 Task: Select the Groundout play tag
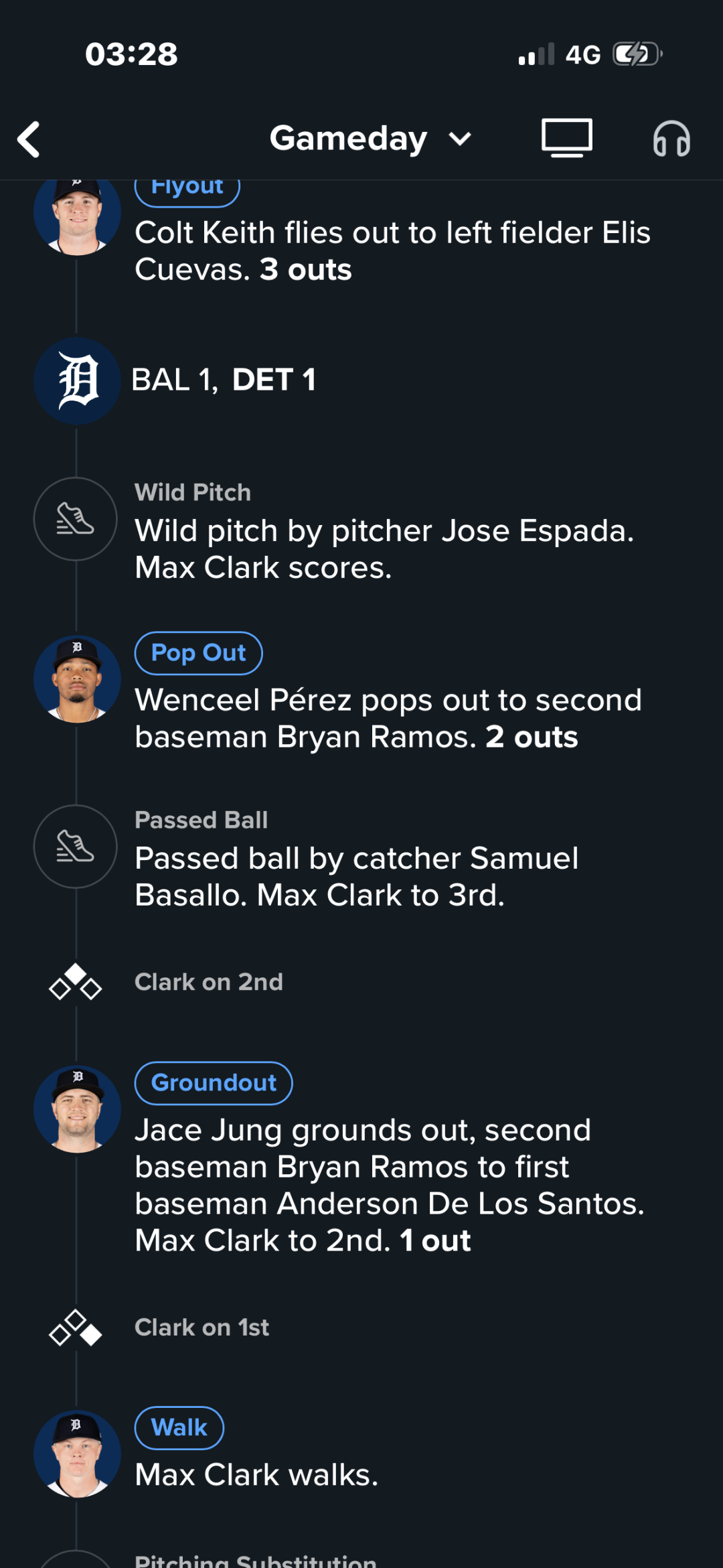click(x=214, y=1083)
